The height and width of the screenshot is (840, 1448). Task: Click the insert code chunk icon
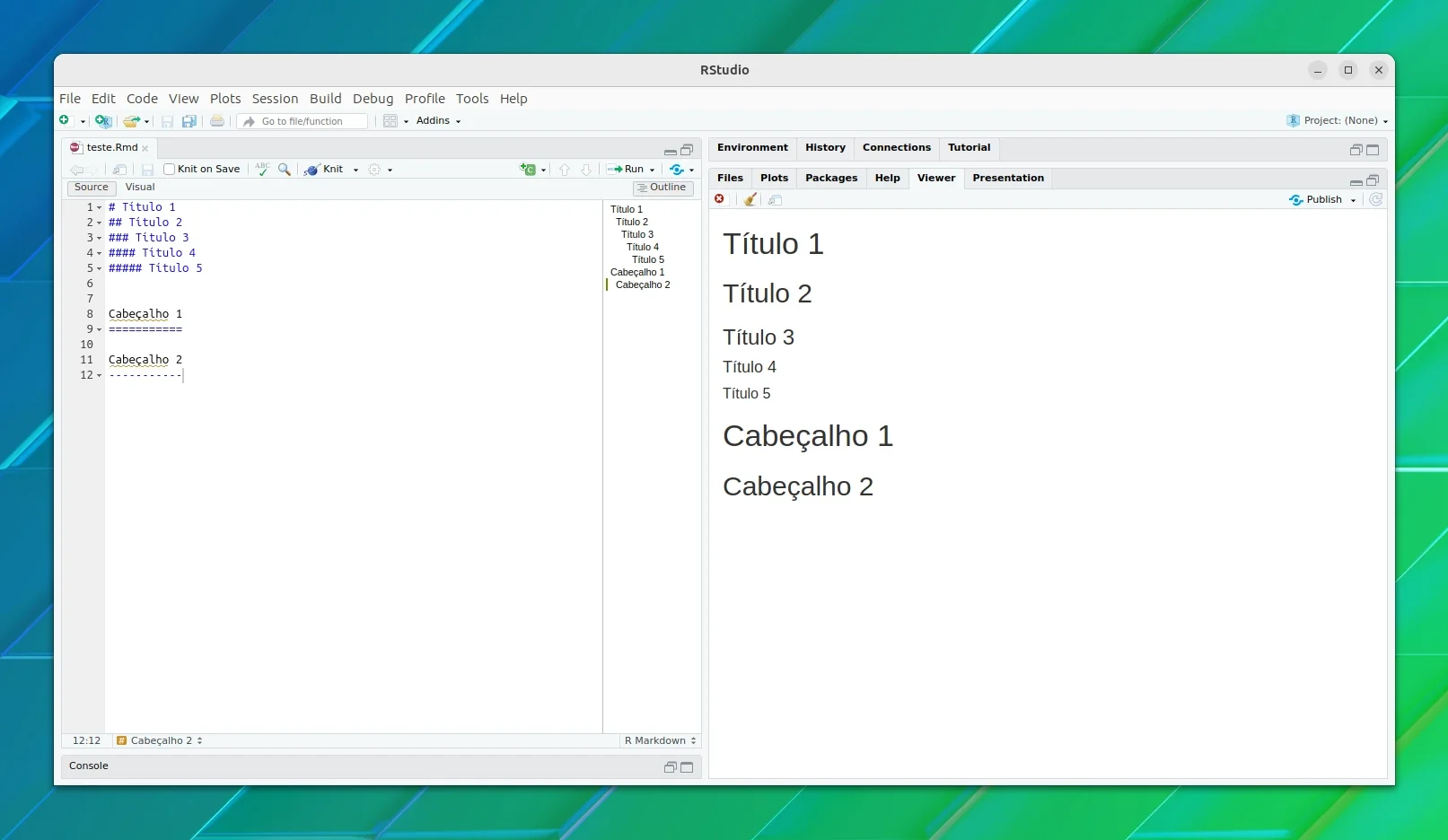(x=528, y=170)
